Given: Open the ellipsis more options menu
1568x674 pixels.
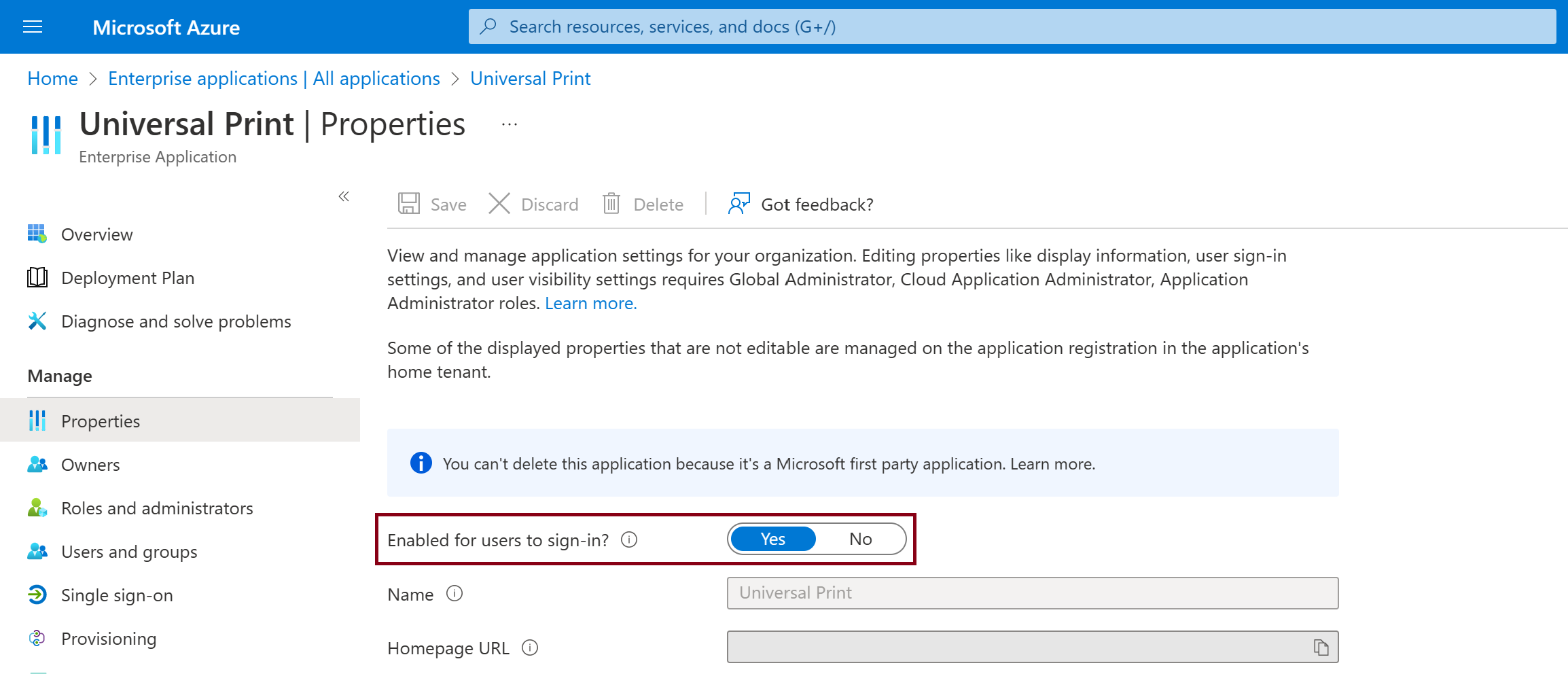Looking at the screenshot, I should 510,124.
